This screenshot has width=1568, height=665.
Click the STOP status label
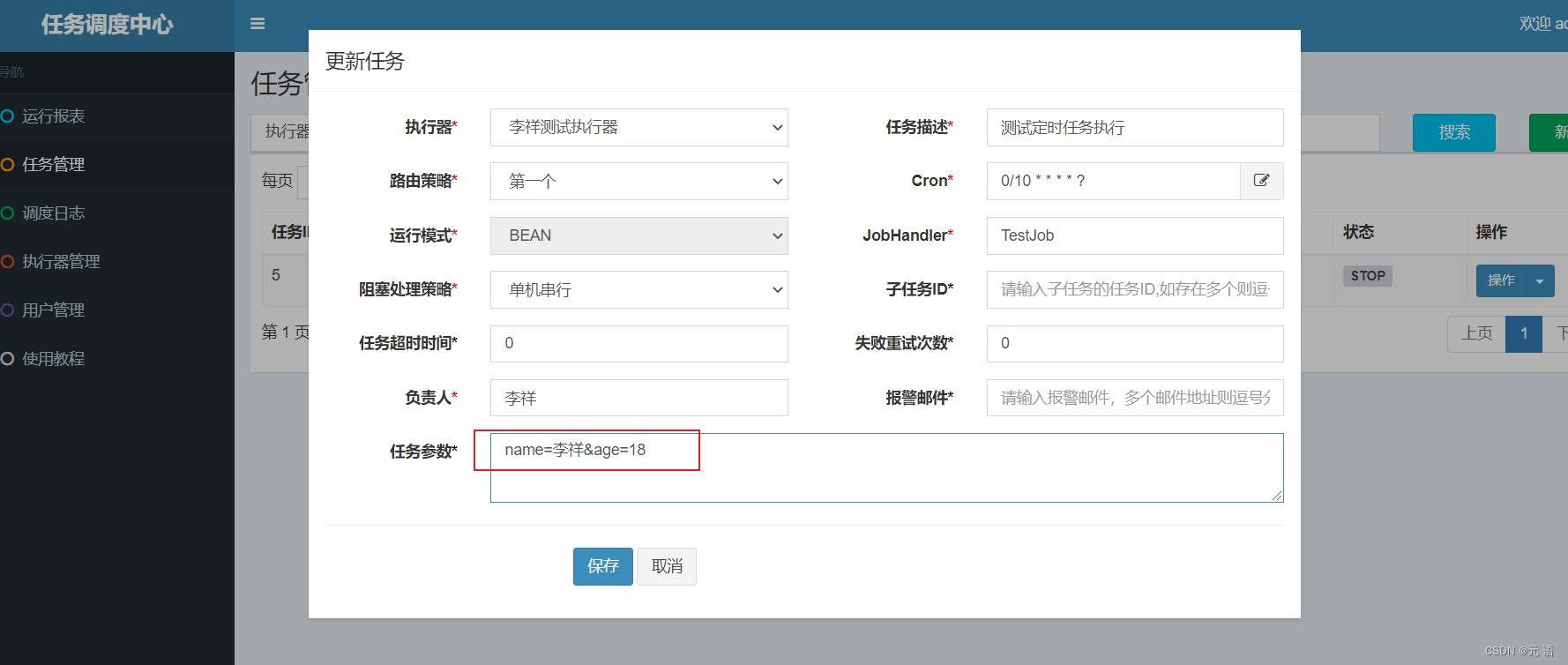click(x=1368, y=276)
